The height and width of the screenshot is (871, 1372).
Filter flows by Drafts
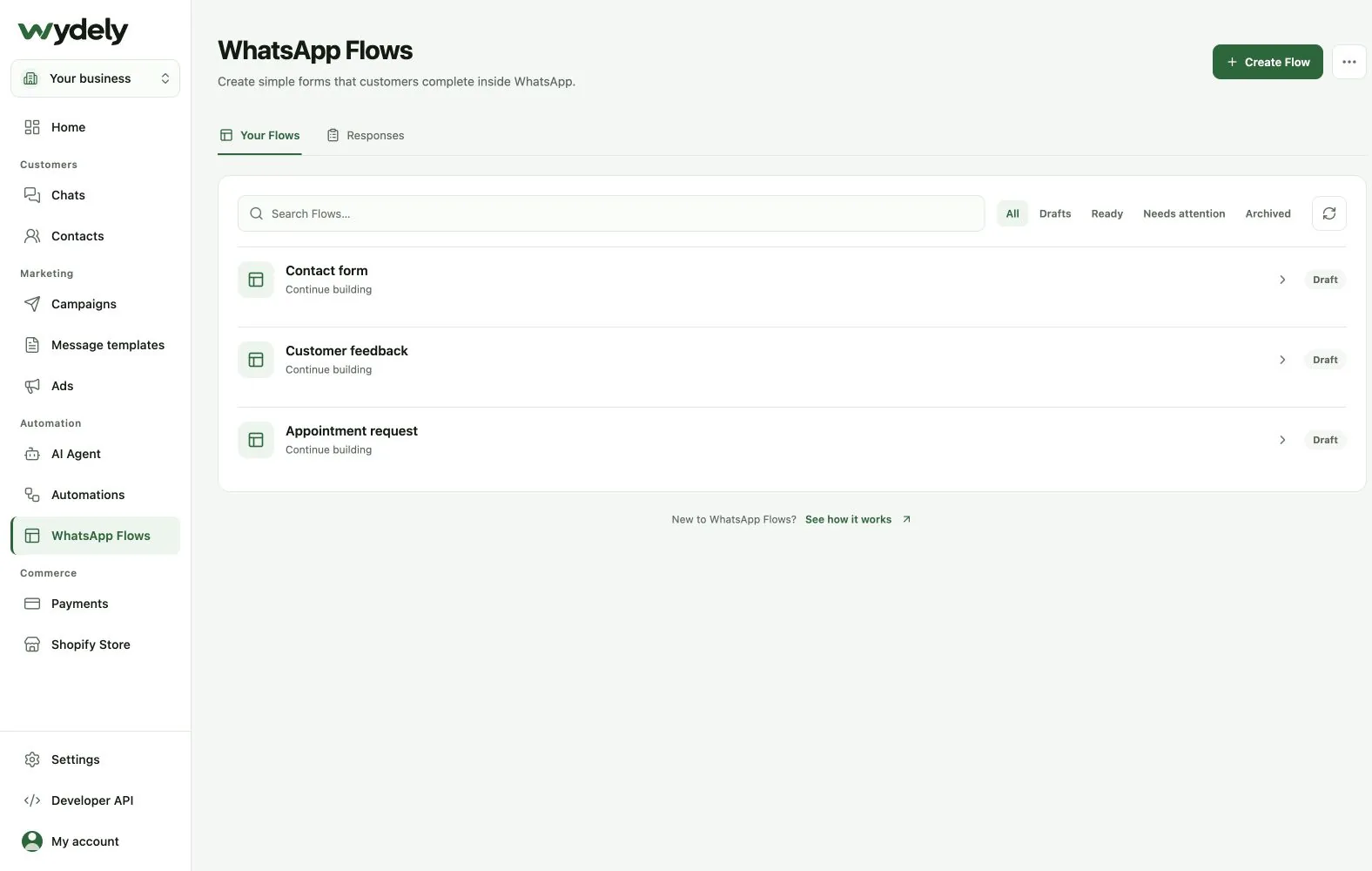click(1055, 213)
